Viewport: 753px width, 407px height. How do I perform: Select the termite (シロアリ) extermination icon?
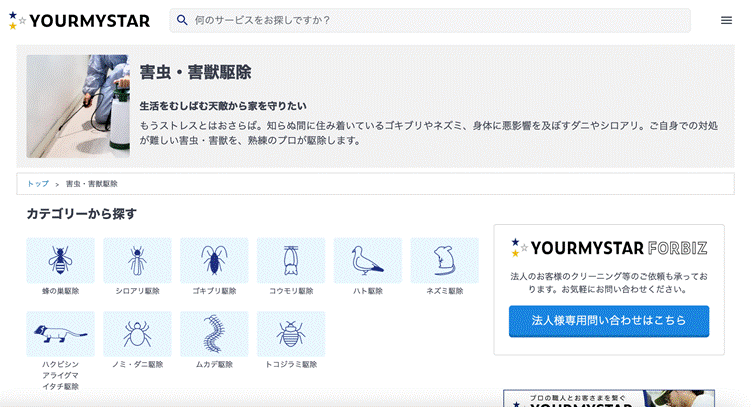point(138,261)
